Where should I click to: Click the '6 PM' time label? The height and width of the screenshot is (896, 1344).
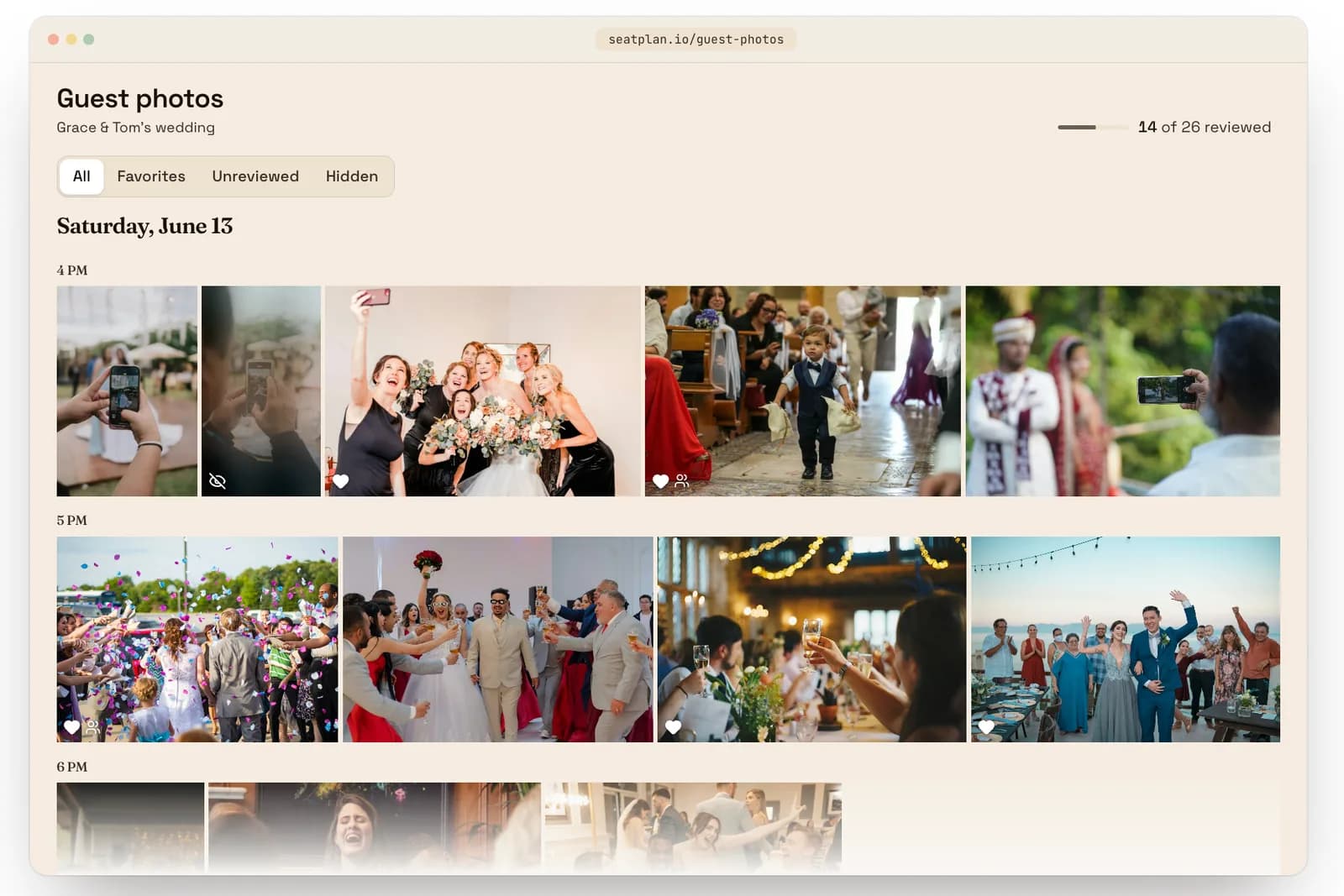click(x=72, y=767)
